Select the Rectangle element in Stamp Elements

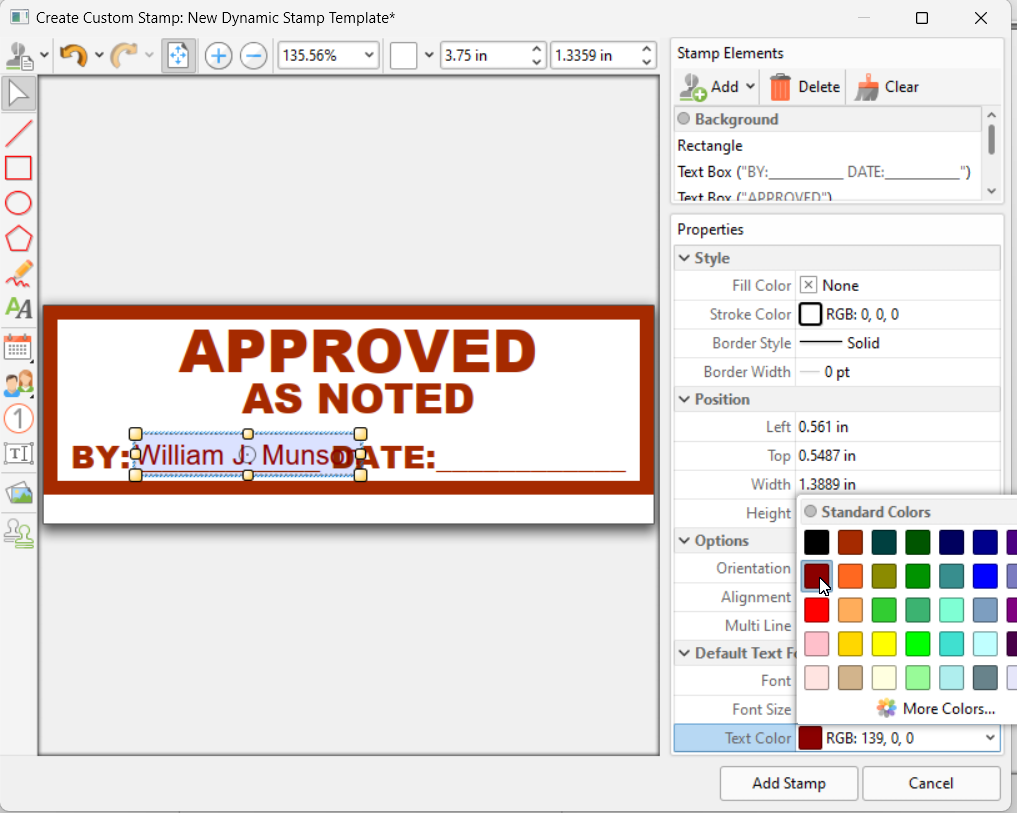[710, 145]
